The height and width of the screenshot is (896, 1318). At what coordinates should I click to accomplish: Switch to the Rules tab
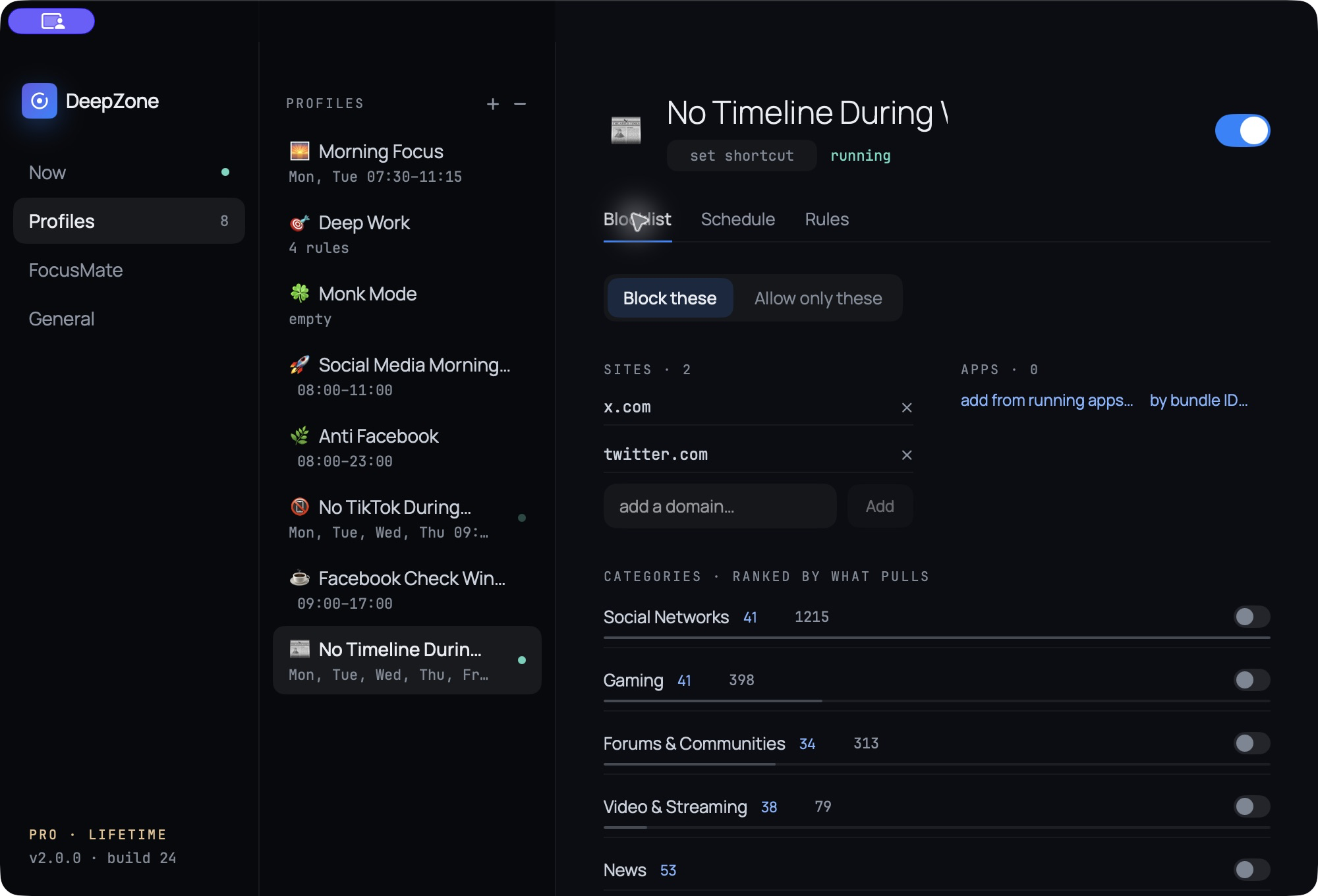click(x=827, y=219)
